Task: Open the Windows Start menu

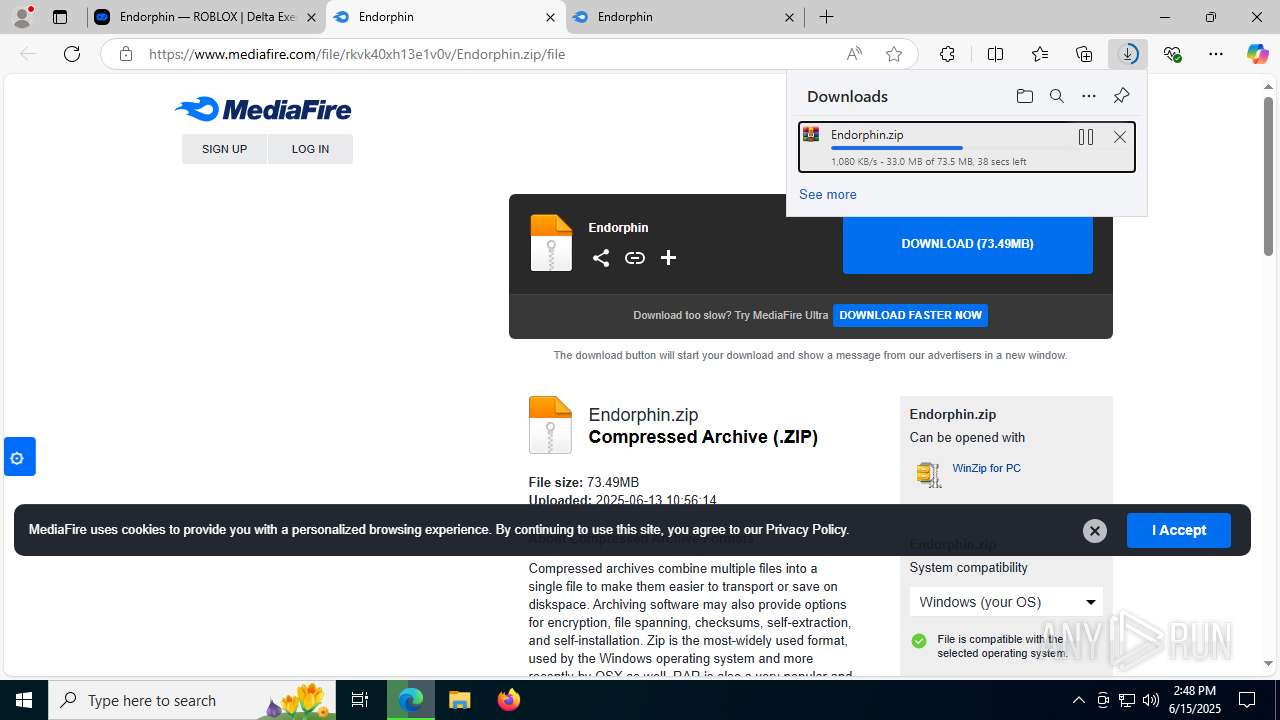Action: point(24,700)
